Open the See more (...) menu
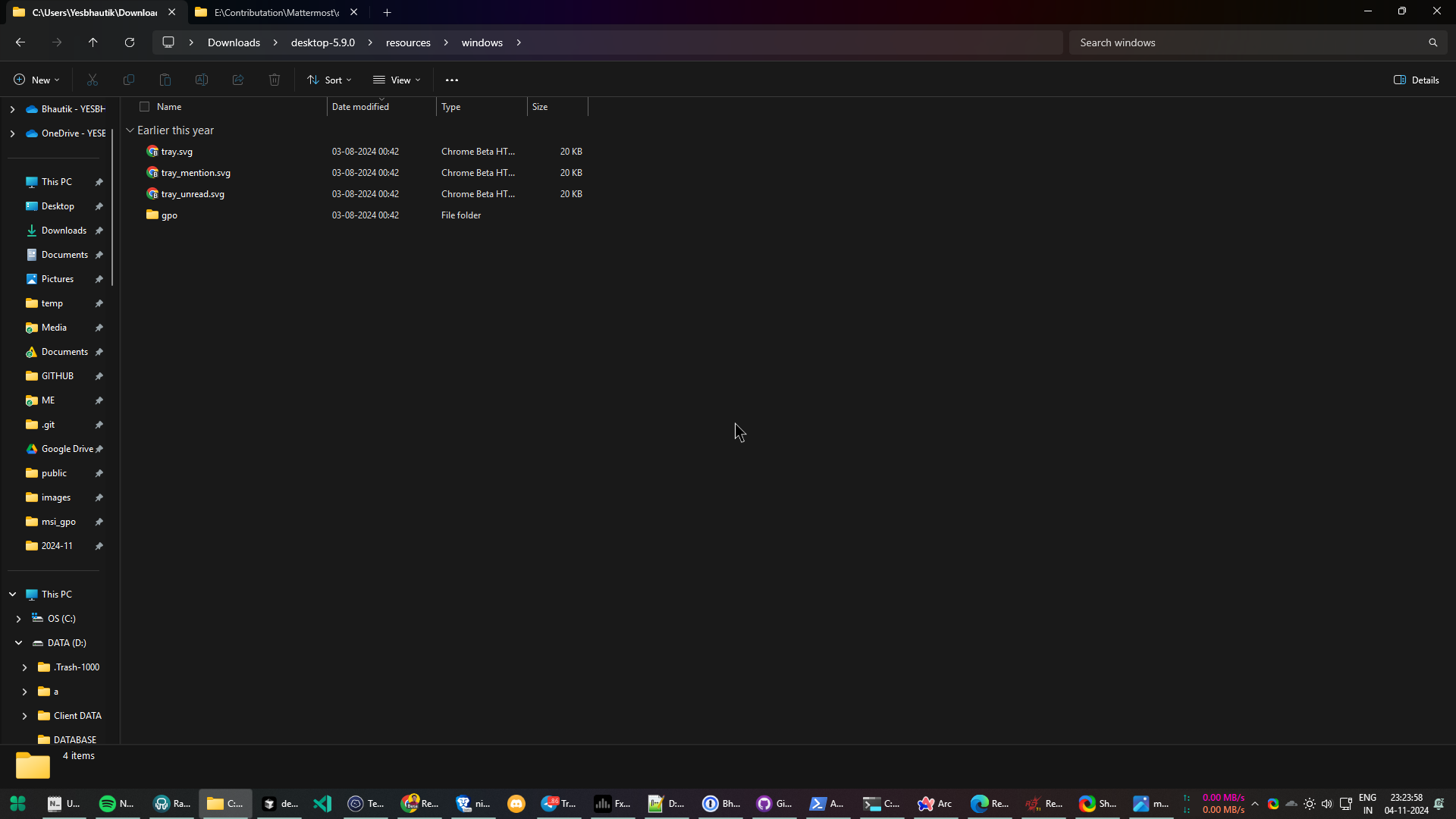The width and height of the screenshot is (1456, 819). click(452, 80)
